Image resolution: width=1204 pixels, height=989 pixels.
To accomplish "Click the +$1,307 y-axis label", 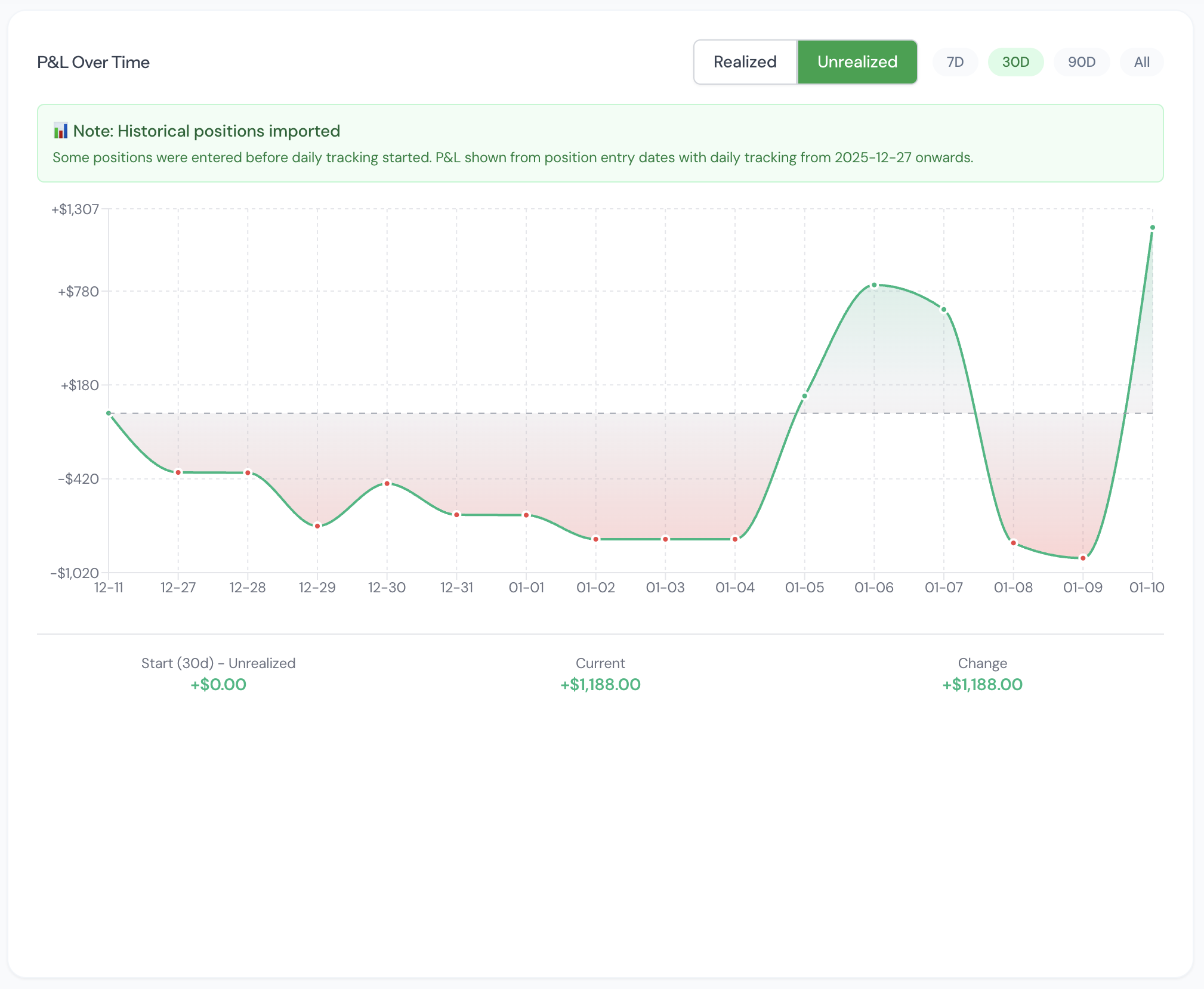I will click(x=75, y=209).
